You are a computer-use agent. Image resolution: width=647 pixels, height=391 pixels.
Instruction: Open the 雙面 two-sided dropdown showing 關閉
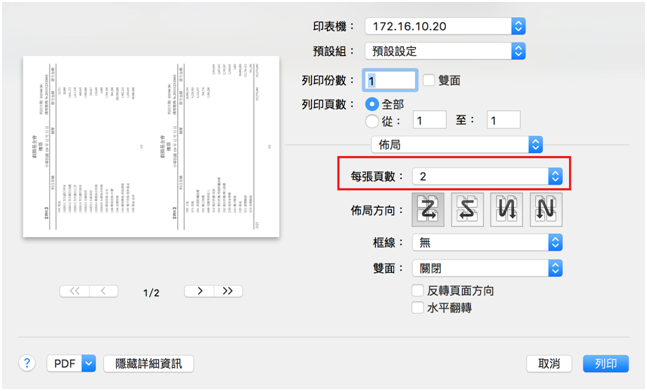pos(487,268)
